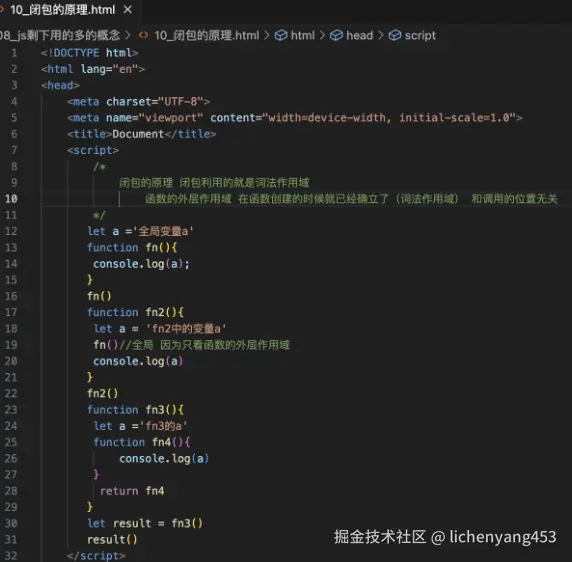Expand chevron after 10_闭包的原理.html breadcrumb
Image resolution: width=572 pixels, height=562 pixels.
click(267, 35)
